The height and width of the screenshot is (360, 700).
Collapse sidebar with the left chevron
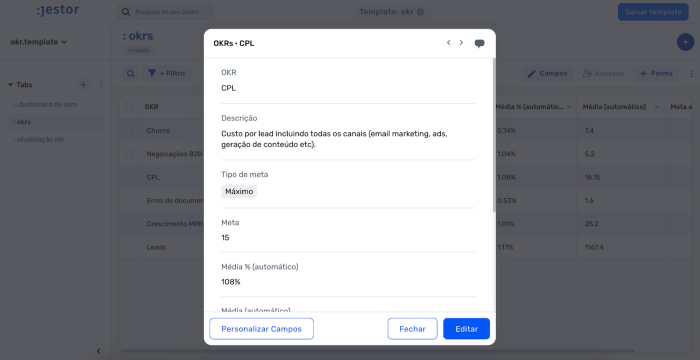99,351
